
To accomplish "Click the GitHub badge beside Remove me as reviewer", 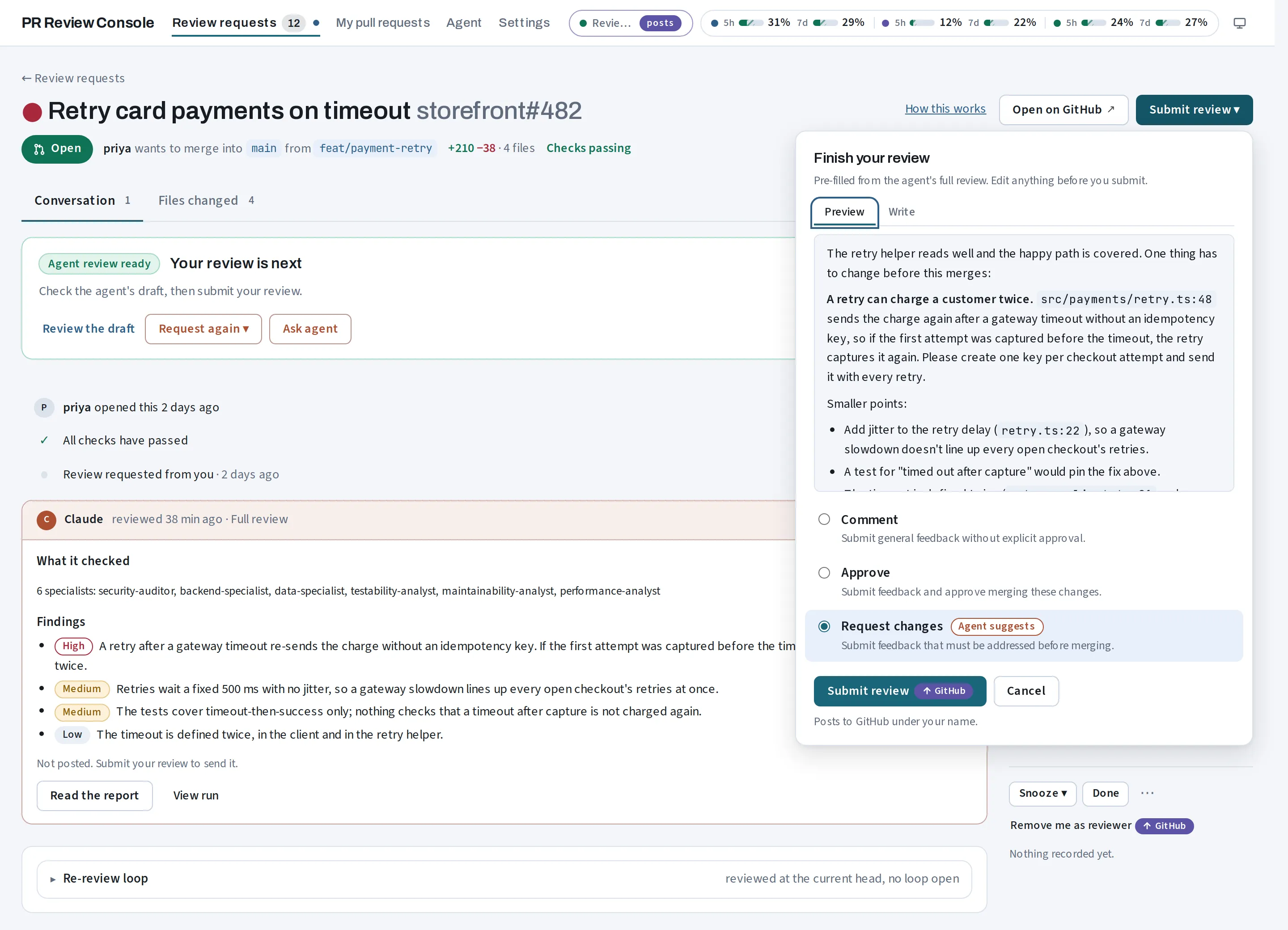I will [x=1164, y=825].
